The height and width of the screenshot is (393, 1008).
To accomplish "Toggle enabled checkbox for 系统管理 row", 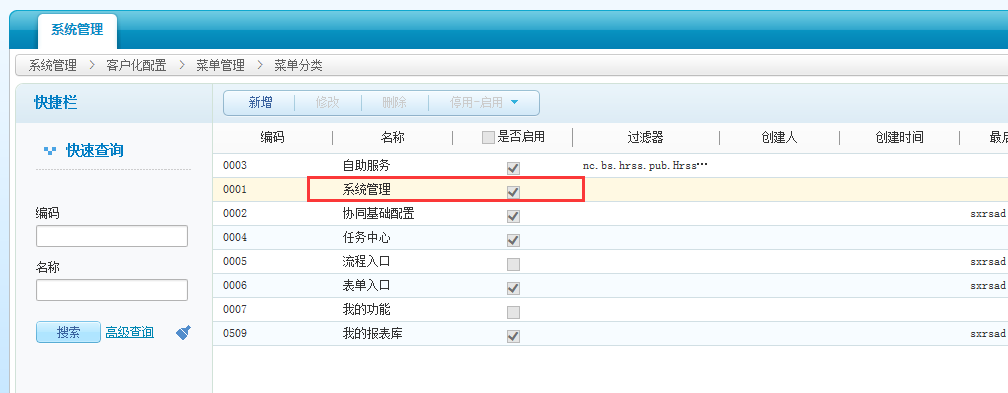I will click(513, 192).
